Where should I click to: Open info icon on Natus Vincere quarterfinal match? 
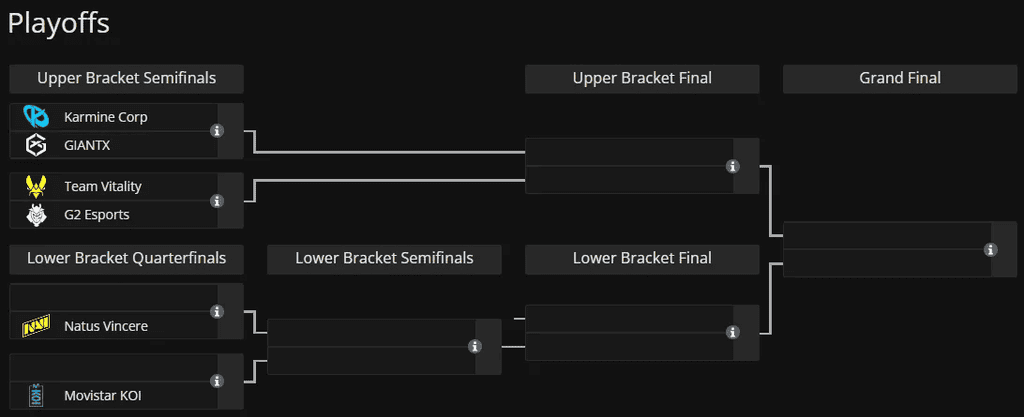point(217,311)
